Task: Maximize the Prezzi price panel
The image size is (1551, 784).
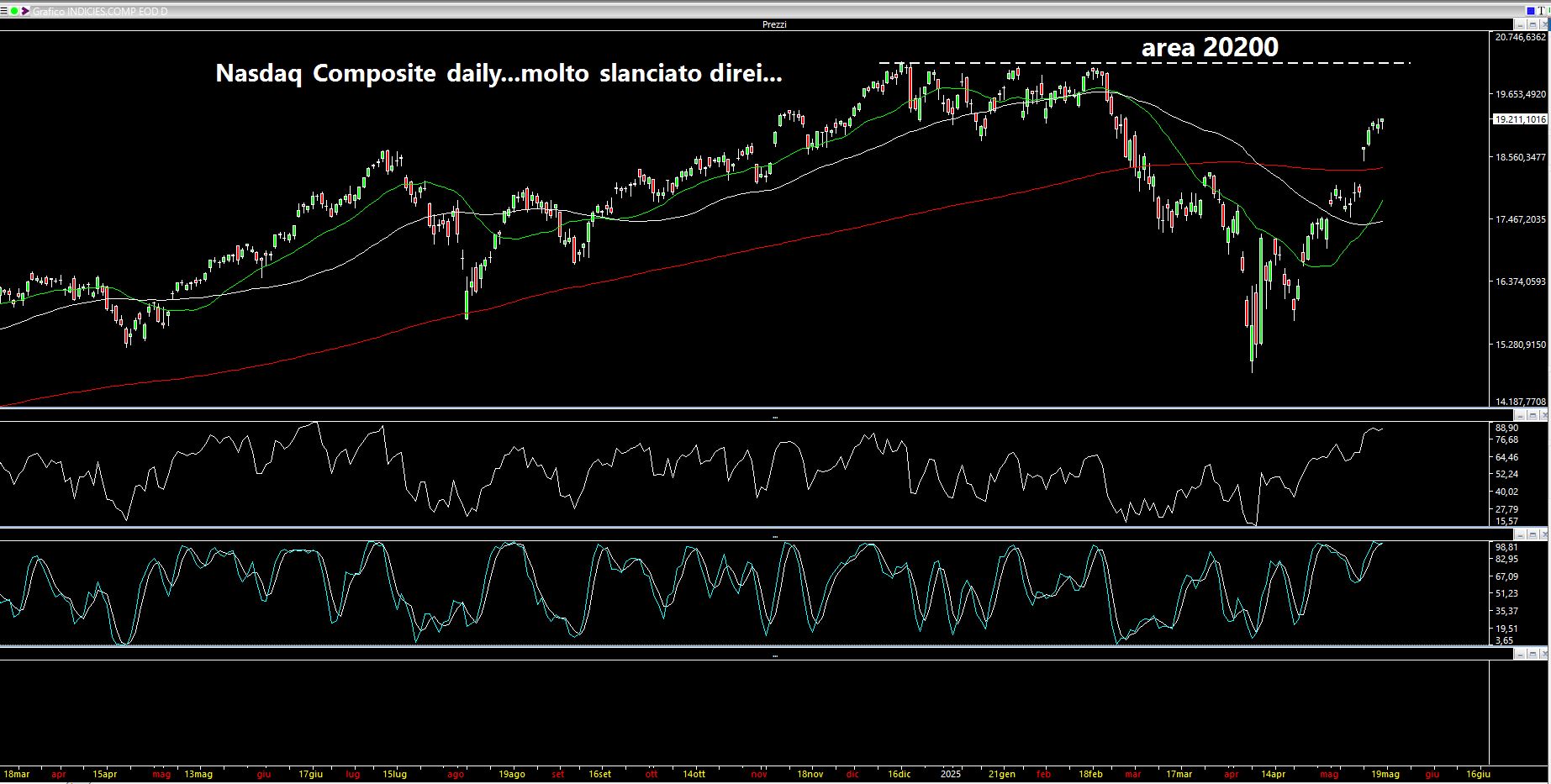Action: tap(1533, 24)
